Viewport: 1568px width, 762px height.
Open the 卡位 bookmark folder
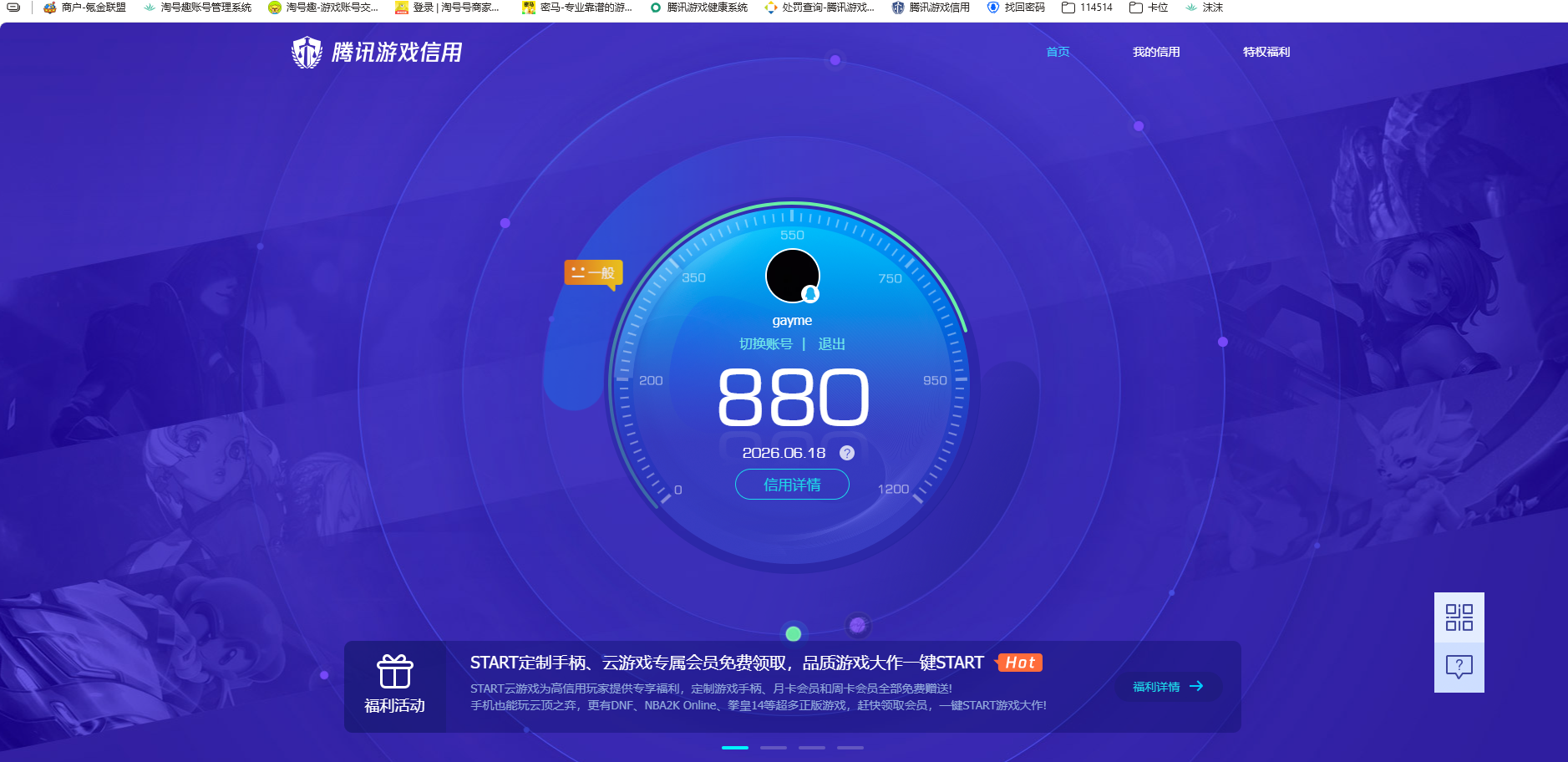coord(1149,8)
